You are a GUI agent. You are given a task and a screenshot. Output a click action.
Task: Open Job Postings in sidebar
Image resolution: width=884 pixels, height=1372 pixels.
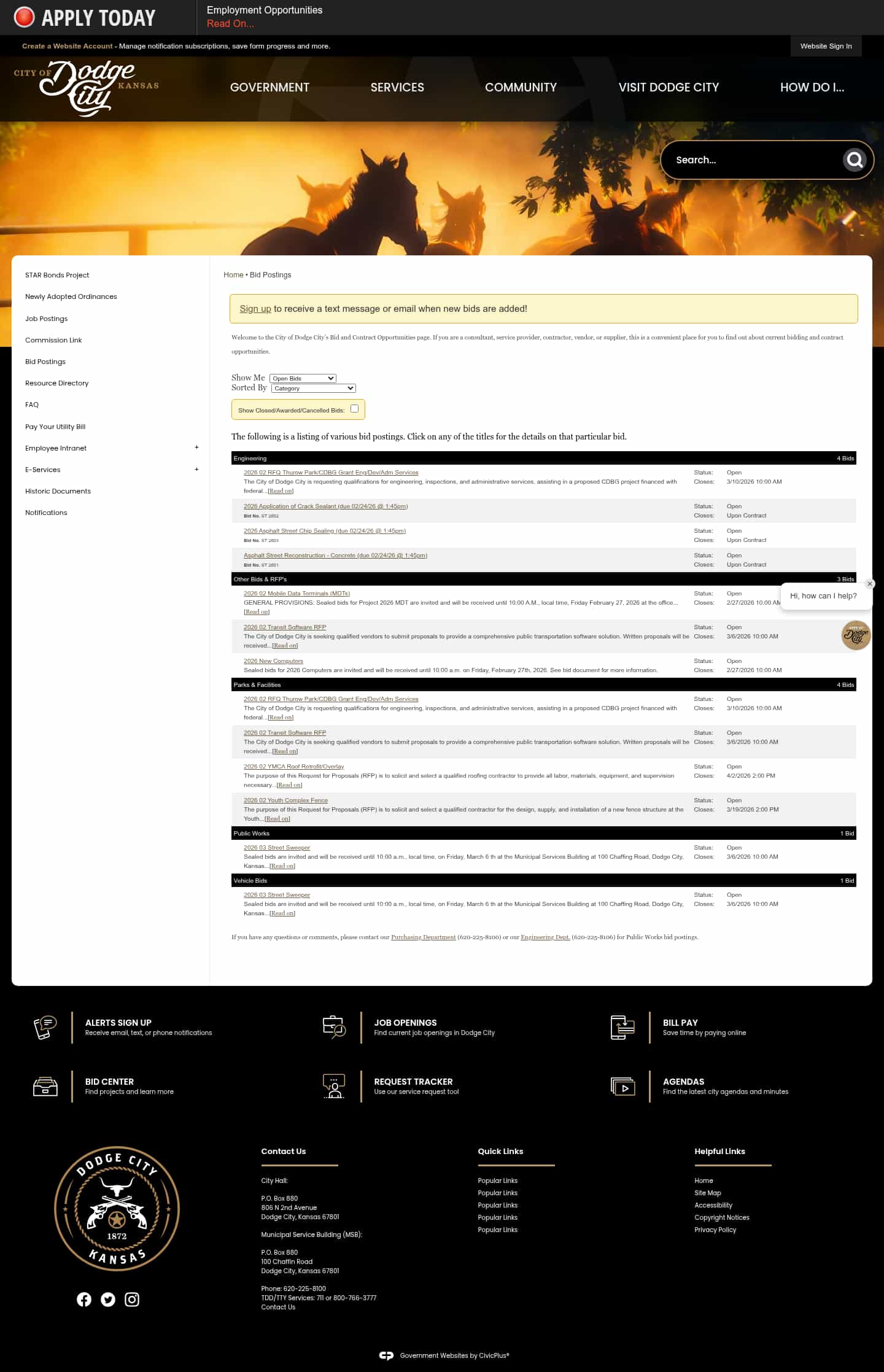click(x=47, y=319)
